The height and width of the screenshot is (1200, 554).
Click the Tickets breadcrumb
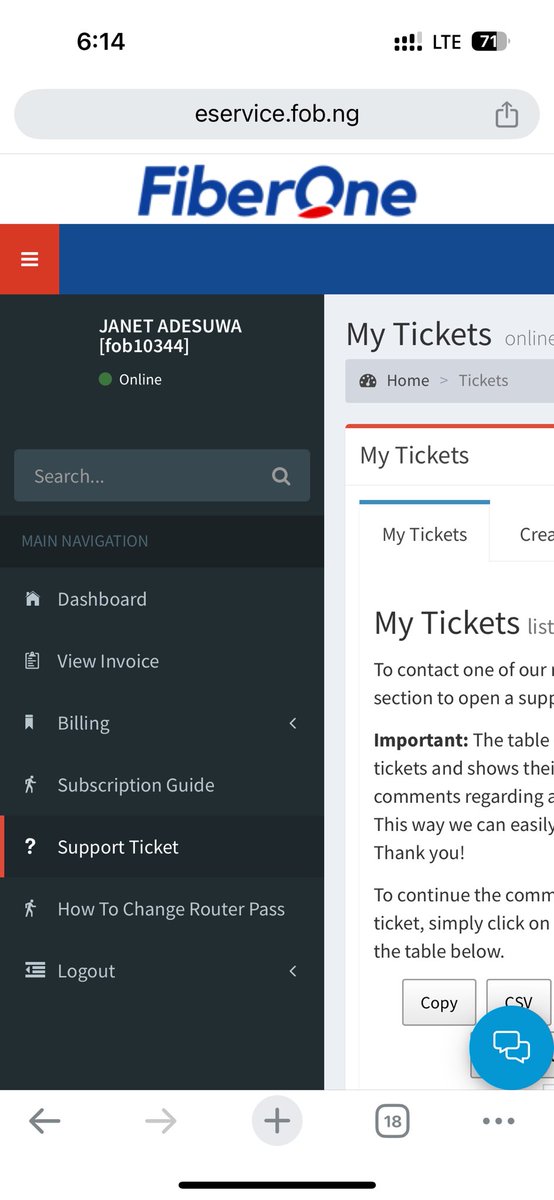point(483,380)
